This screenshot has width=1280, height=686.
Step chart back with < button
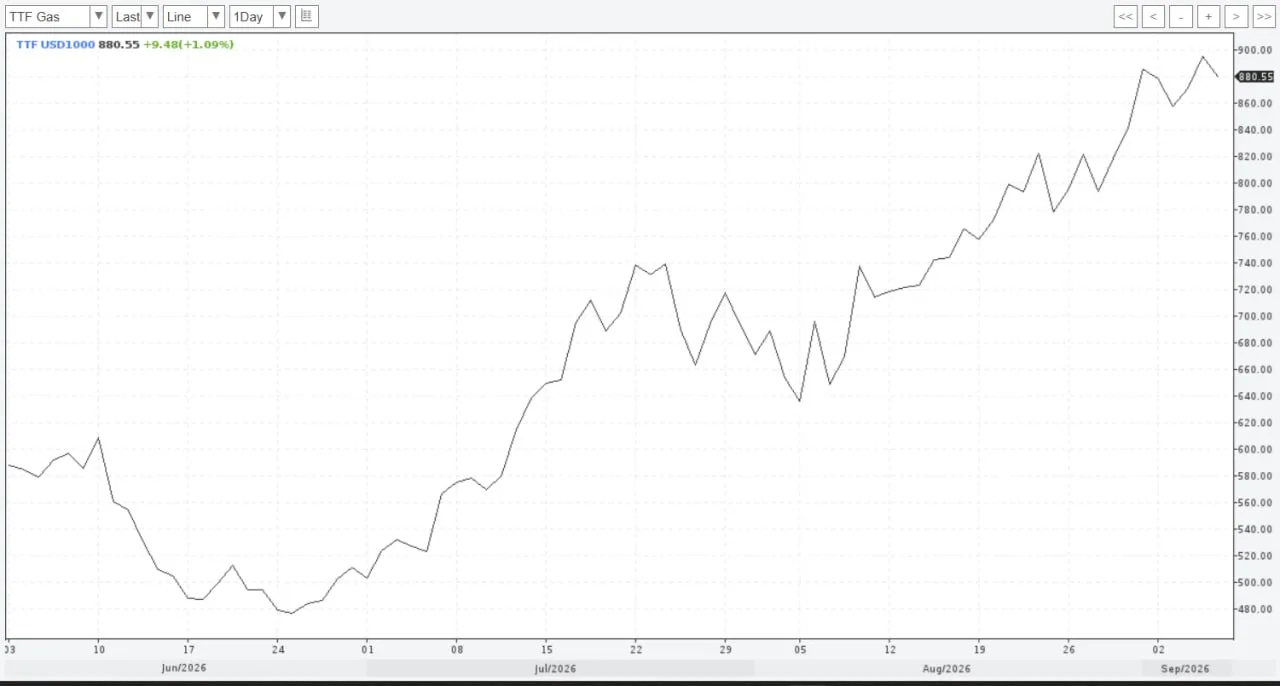click(1153, 16)
